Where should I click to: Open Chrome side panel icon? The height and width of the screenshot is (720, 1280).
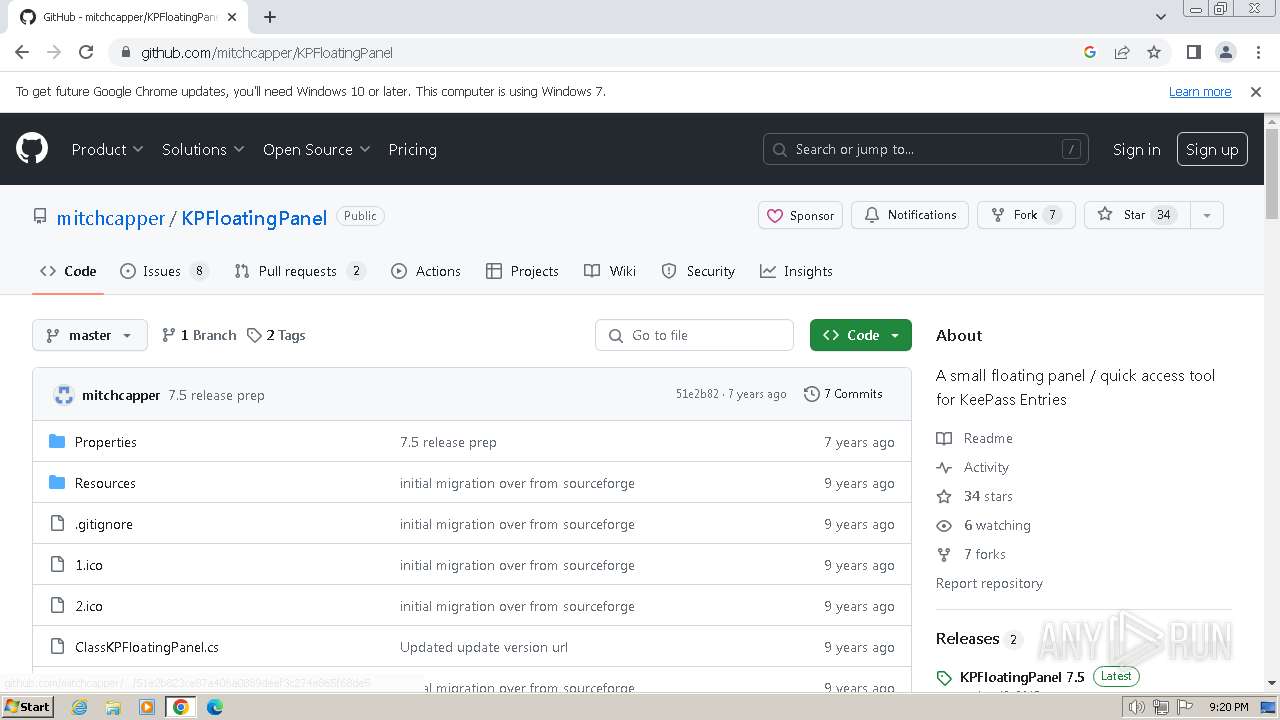[1194, 52]
